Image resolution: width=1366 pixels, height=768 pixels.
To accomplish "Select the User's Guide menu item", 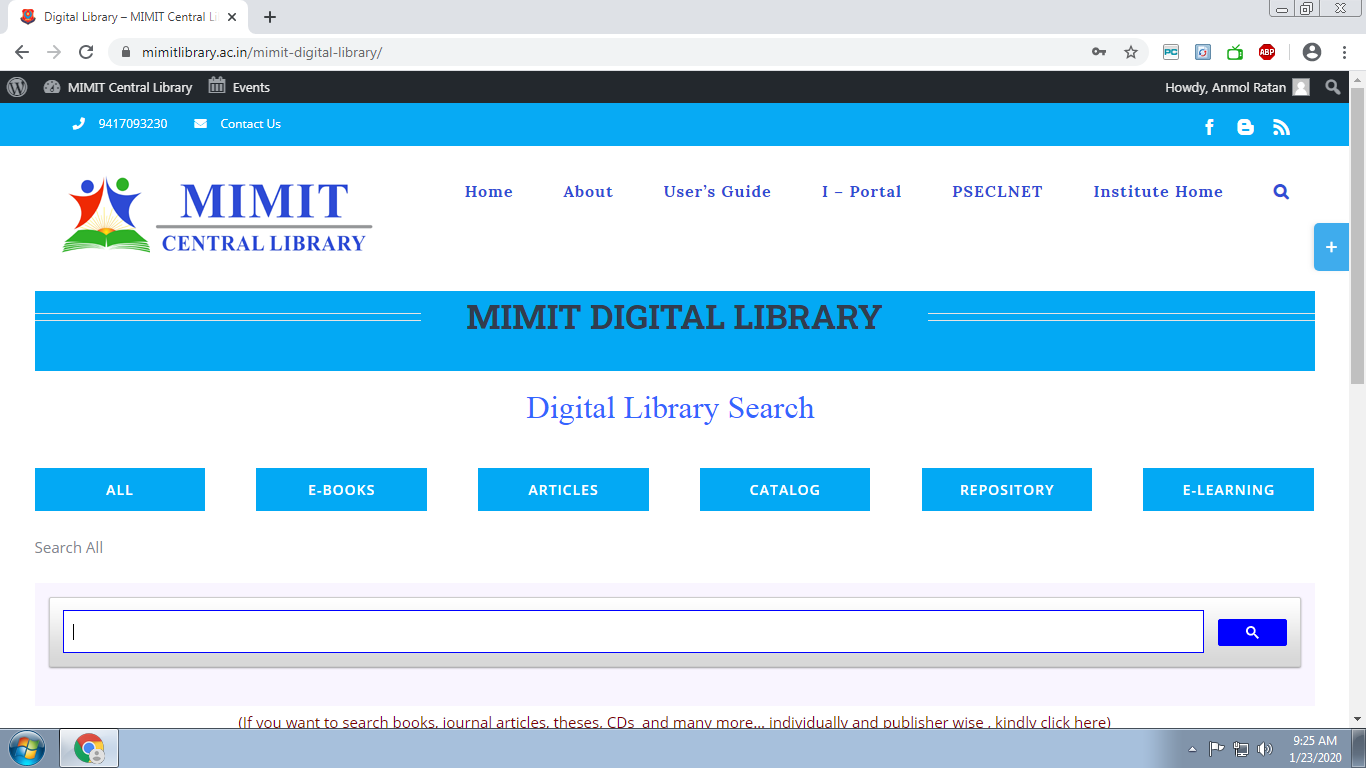I will 717,191.
